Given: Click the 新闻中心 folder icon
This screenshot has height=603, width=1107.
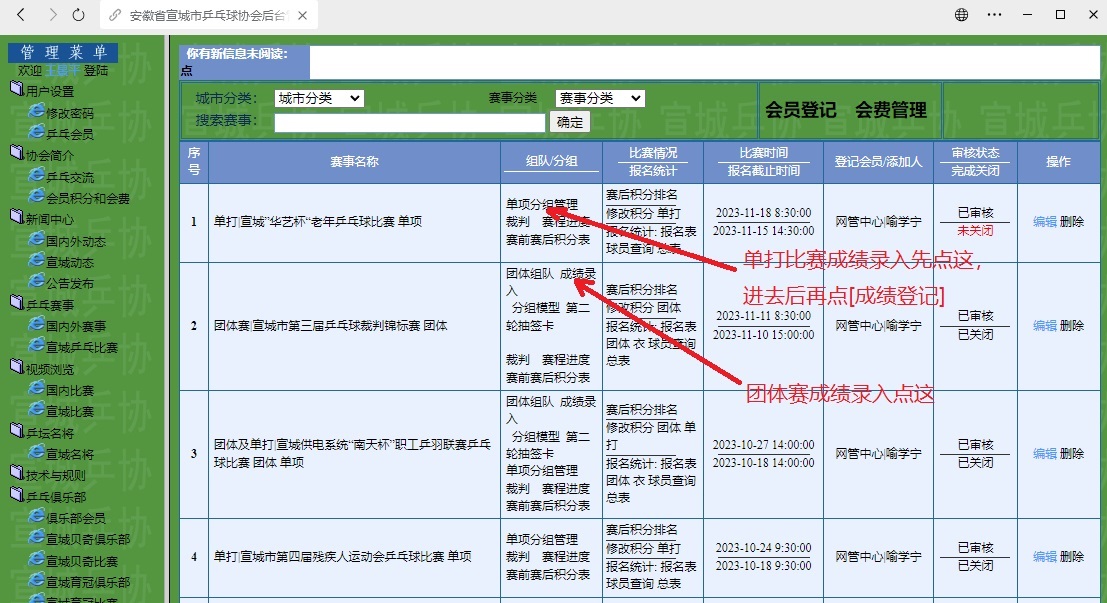Looking at the screenshot, I should point(16,216).
